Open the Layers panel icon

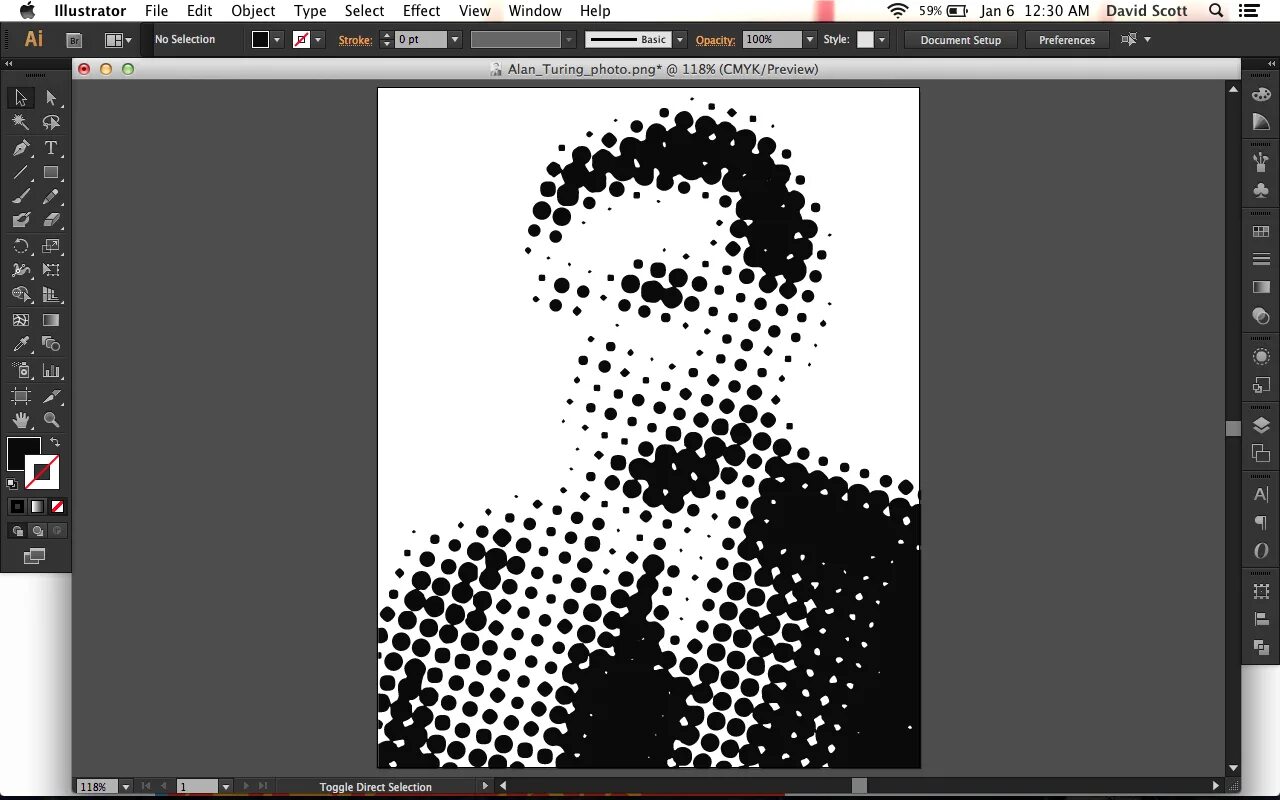pos(1261,426)
